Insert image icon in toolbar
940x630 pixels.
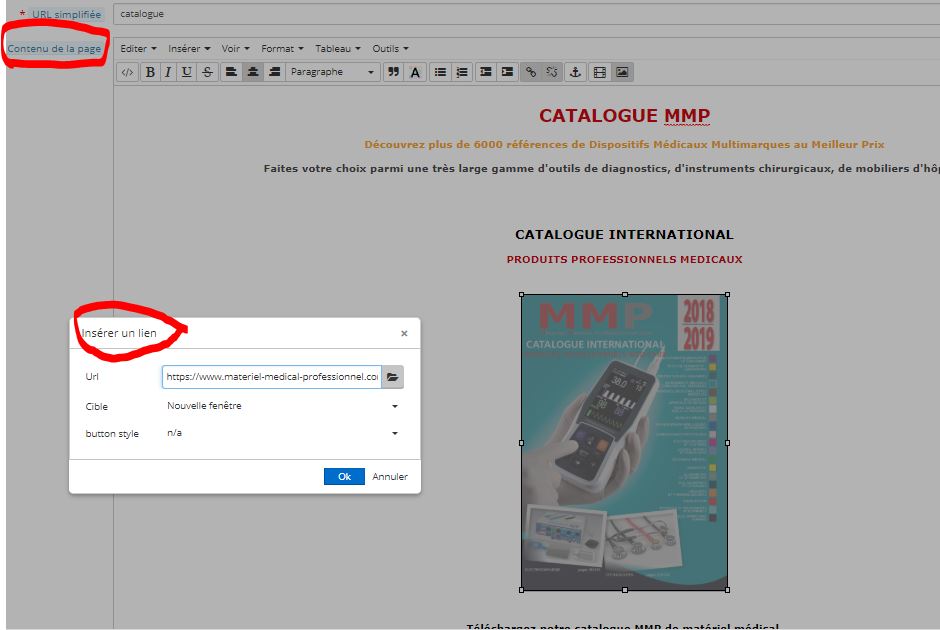point(622,73)
